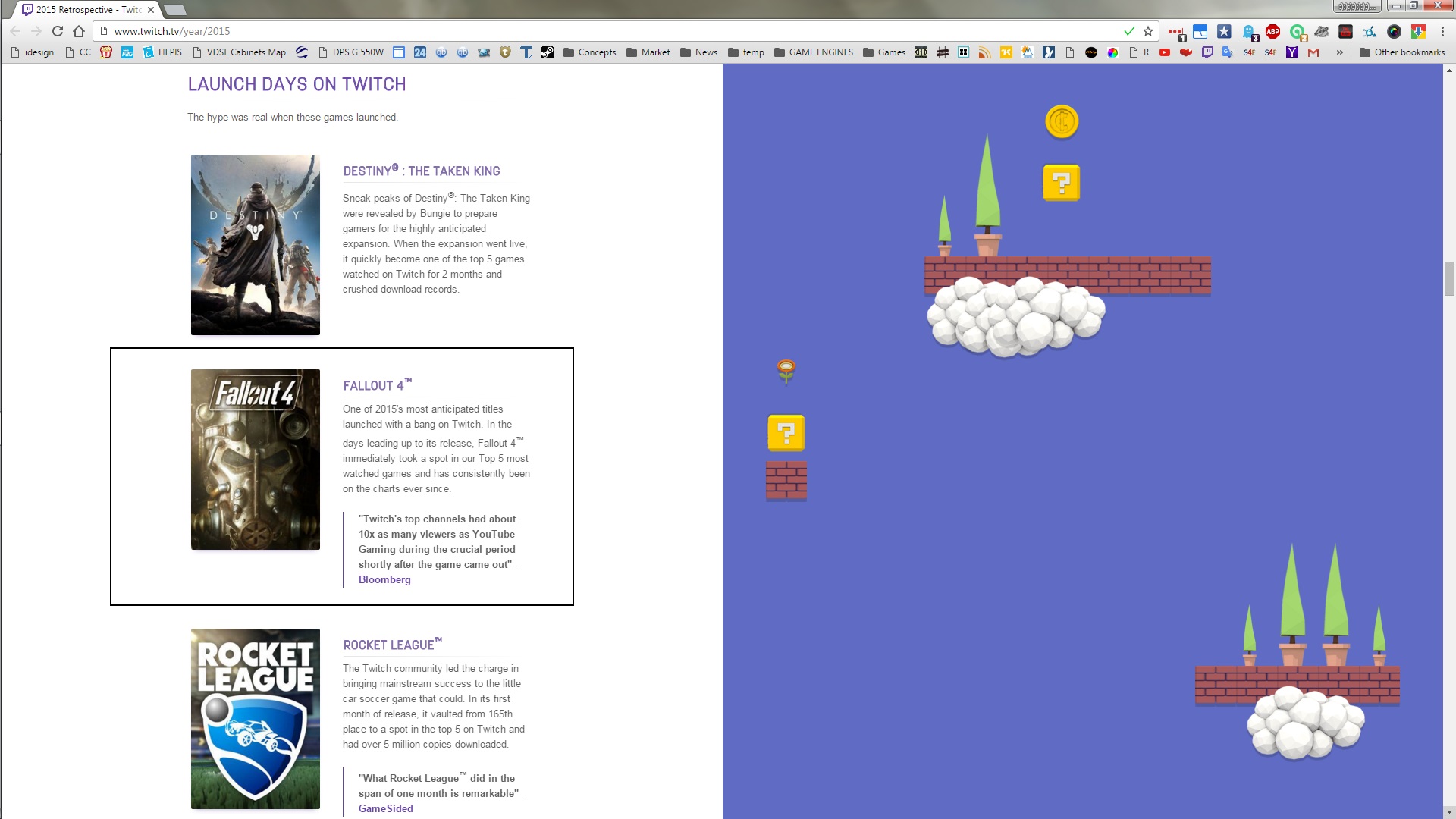Click the Destiny: The Taken King heading
The height and width of the screenshot is (819, 1456).
(x=422, y=171)
